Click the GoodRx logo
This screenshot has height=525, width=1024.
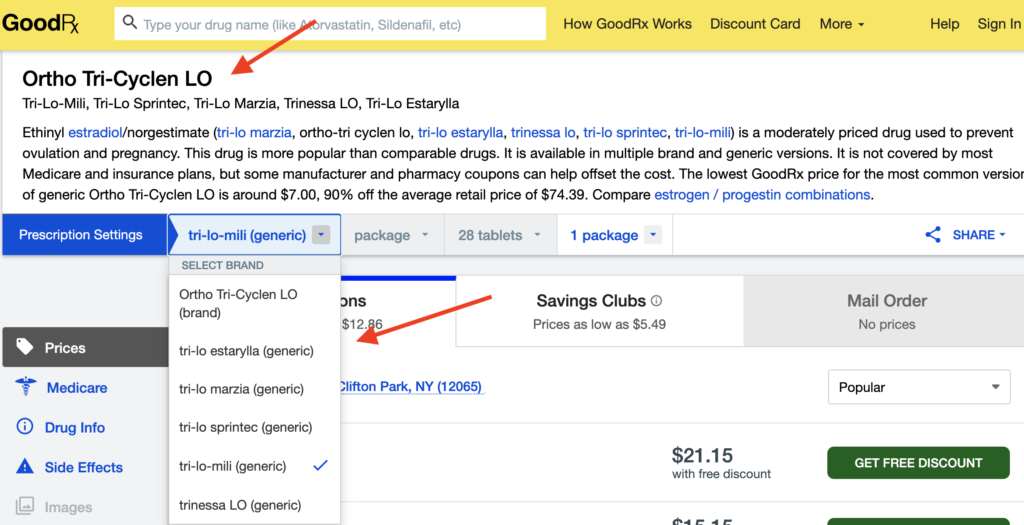tap(40, 24)
